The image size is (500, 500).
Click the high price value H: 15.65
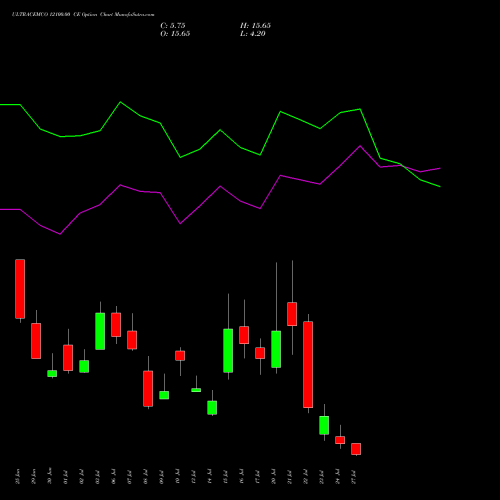tap(255, 26)
